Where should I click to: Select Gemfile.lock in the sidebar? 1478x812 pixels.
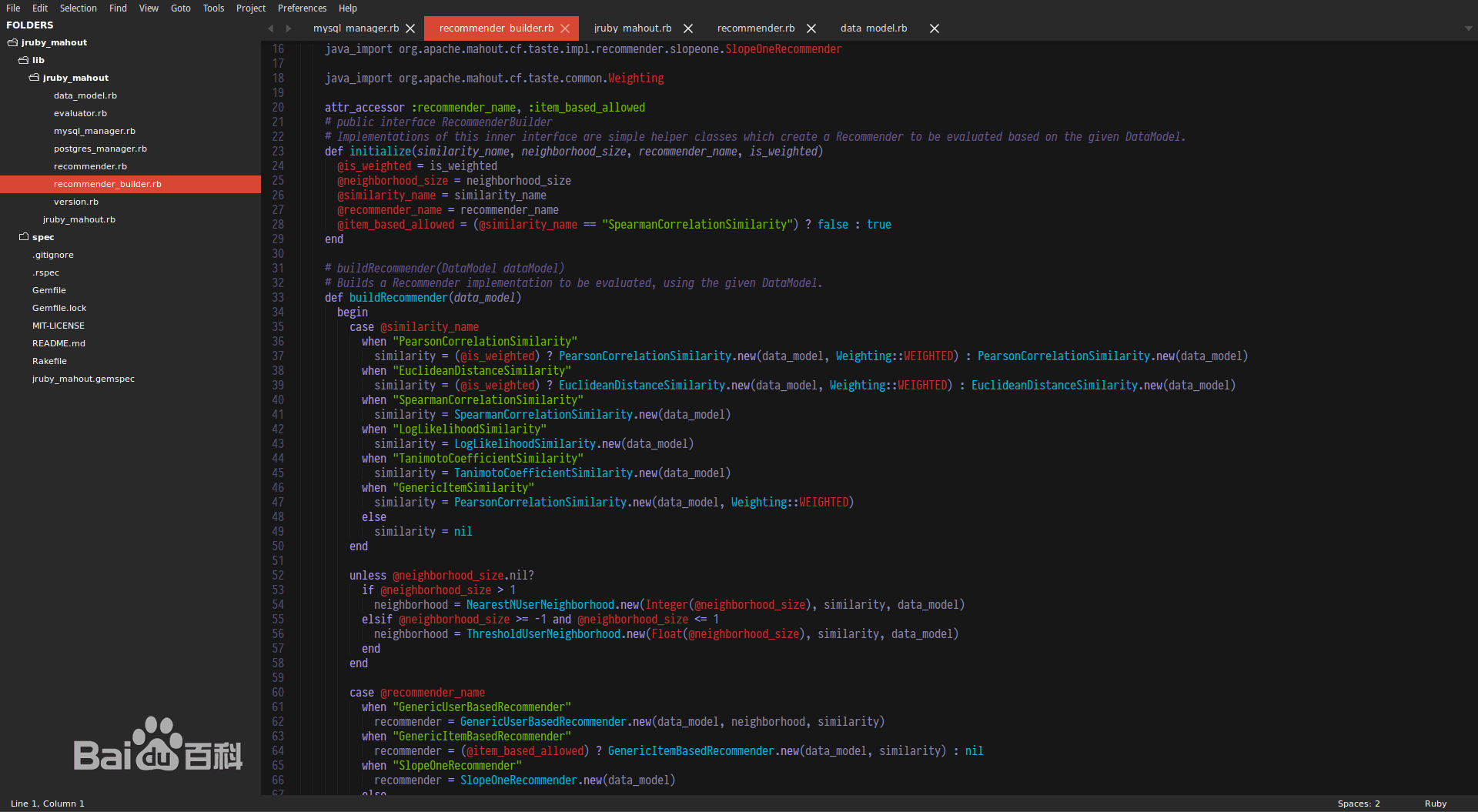59,308
